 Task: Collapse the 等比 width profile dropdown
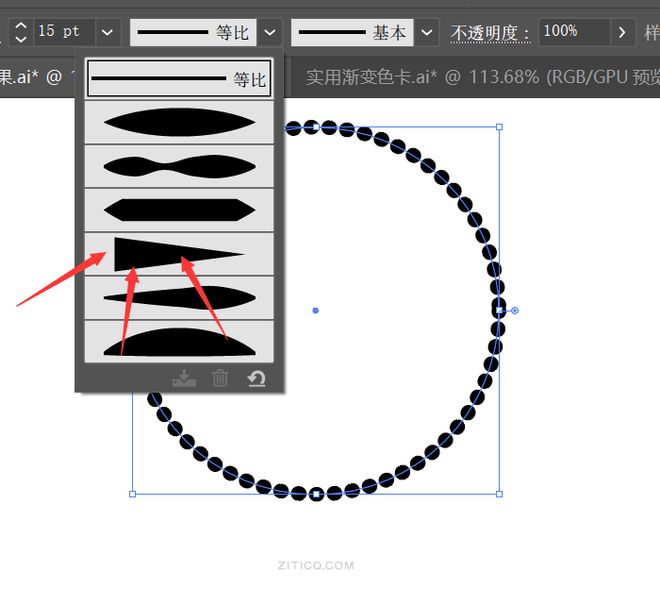pyautogui.click(x=270, y=32)
